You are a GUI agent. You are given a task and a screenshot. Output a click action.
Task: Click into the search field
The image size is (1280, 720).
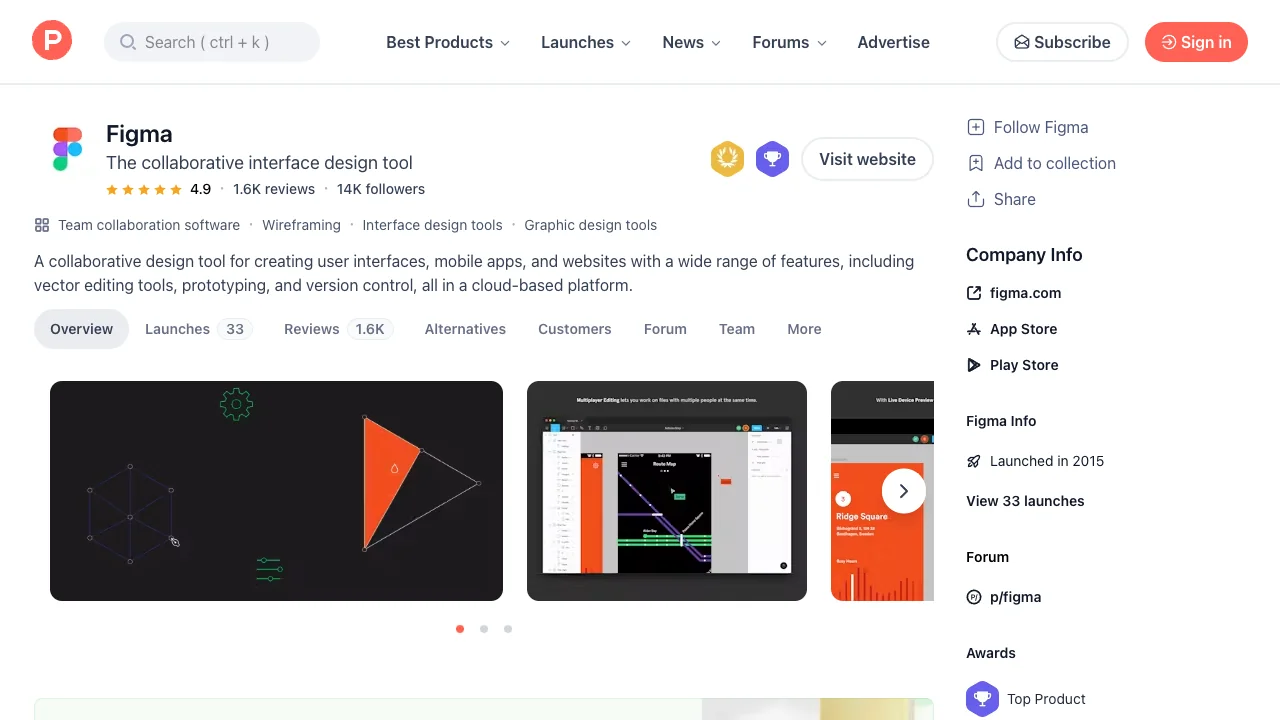(x=212, y=42)
